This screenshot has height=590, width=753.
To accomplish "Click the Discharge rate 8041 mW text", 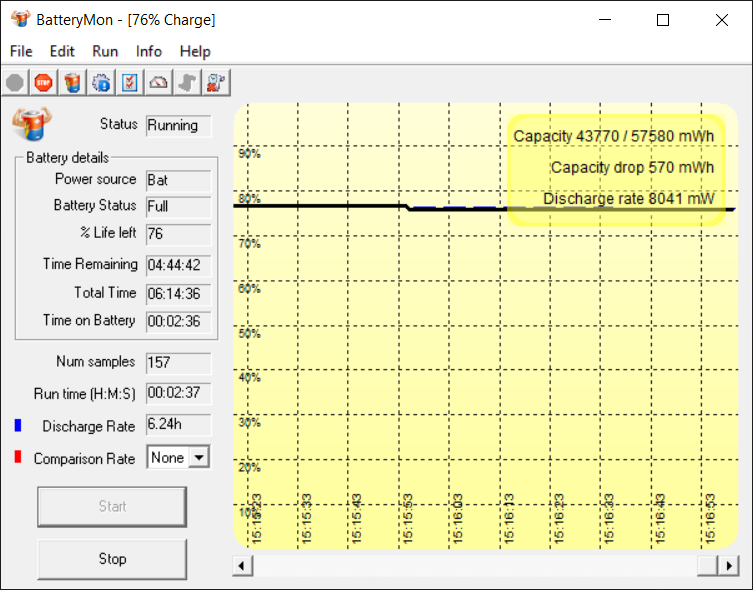I will tap(629, 199).
